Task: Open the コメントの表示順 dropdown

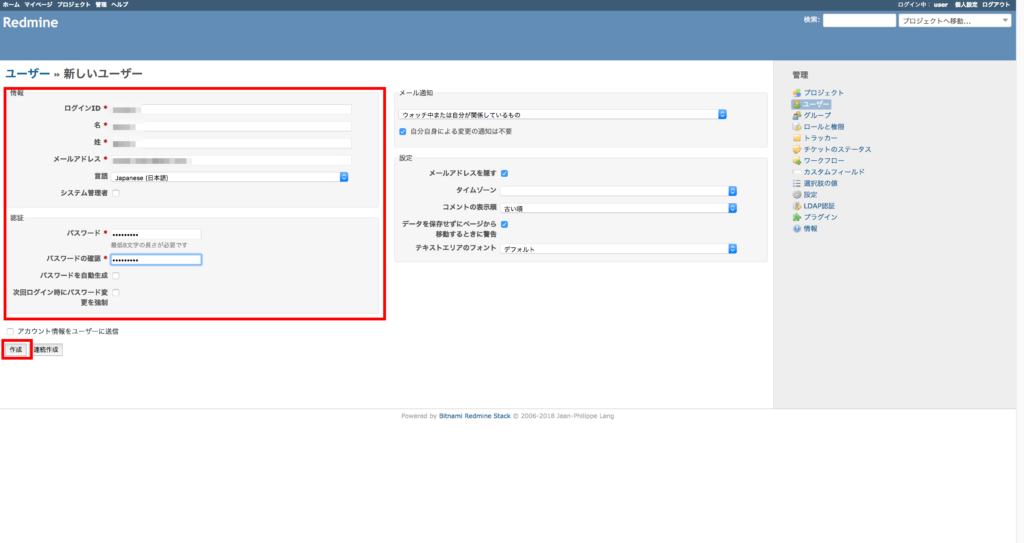Action: click(618, 207)
